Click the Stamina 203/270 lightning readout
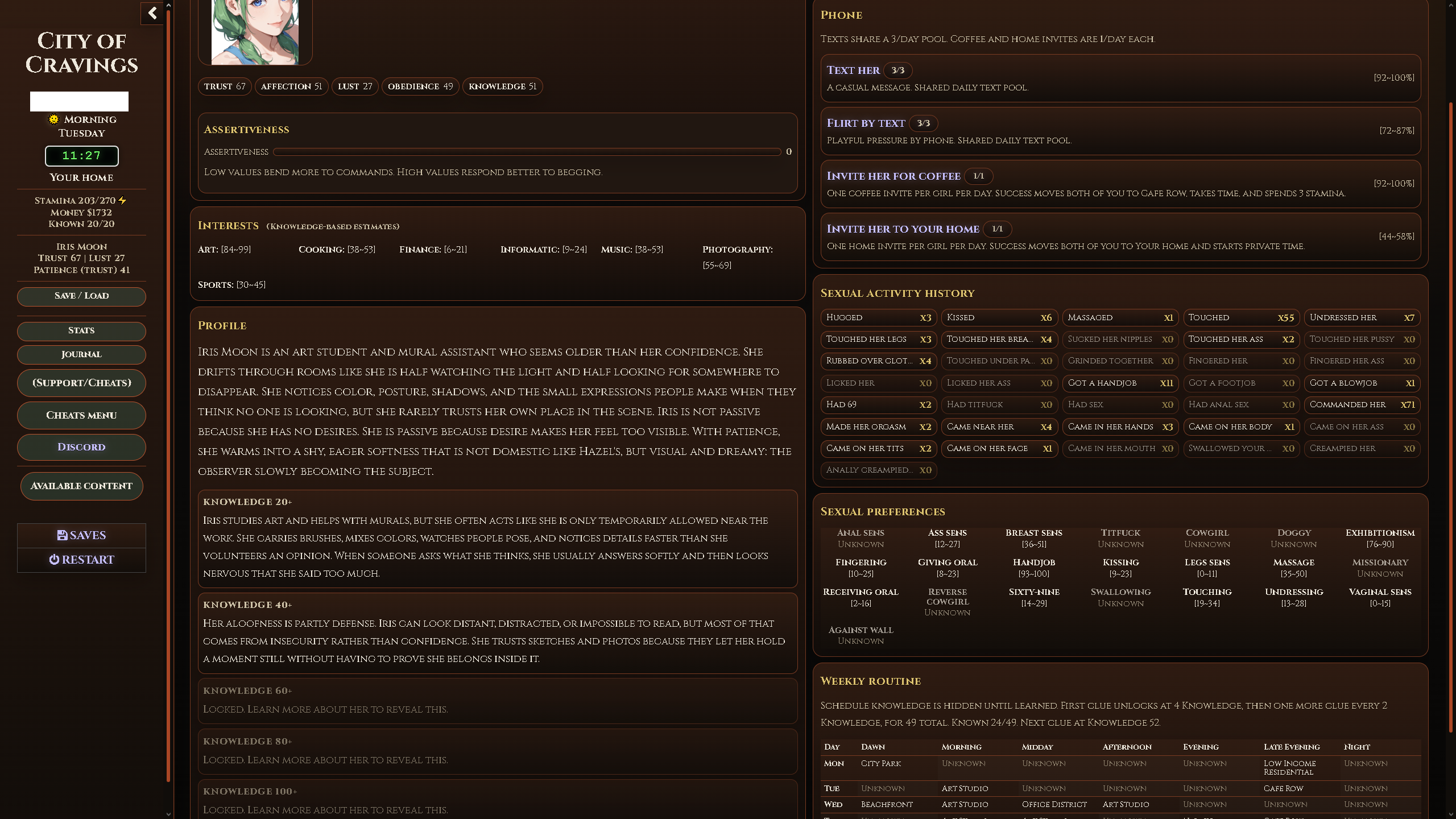 tap(80, 200)
